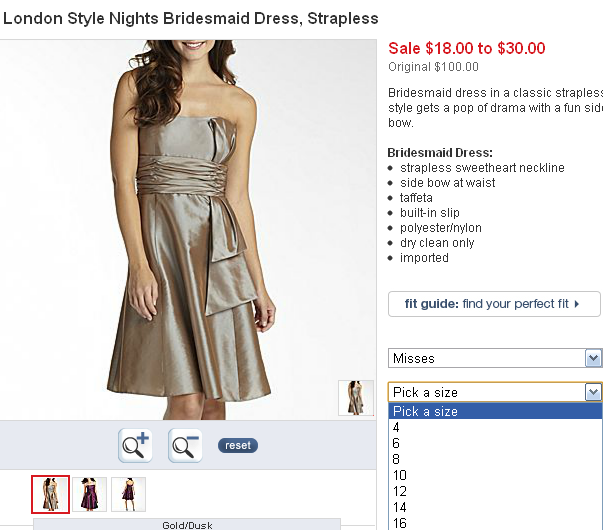Click the small preview thumbnail on main image
Viewport: 603px width, 530px height.
[355, 397]
